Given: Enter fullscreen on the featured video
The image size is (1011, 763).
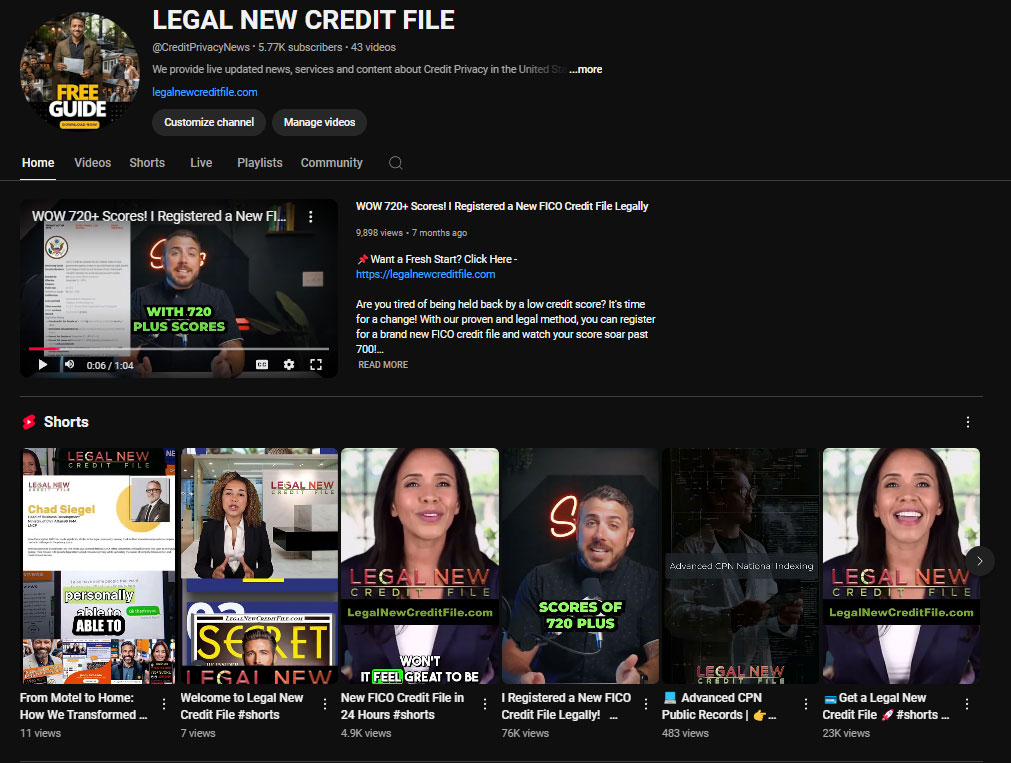Looking at the screenshot, I should pyautogui.click(x=316, y=365).
